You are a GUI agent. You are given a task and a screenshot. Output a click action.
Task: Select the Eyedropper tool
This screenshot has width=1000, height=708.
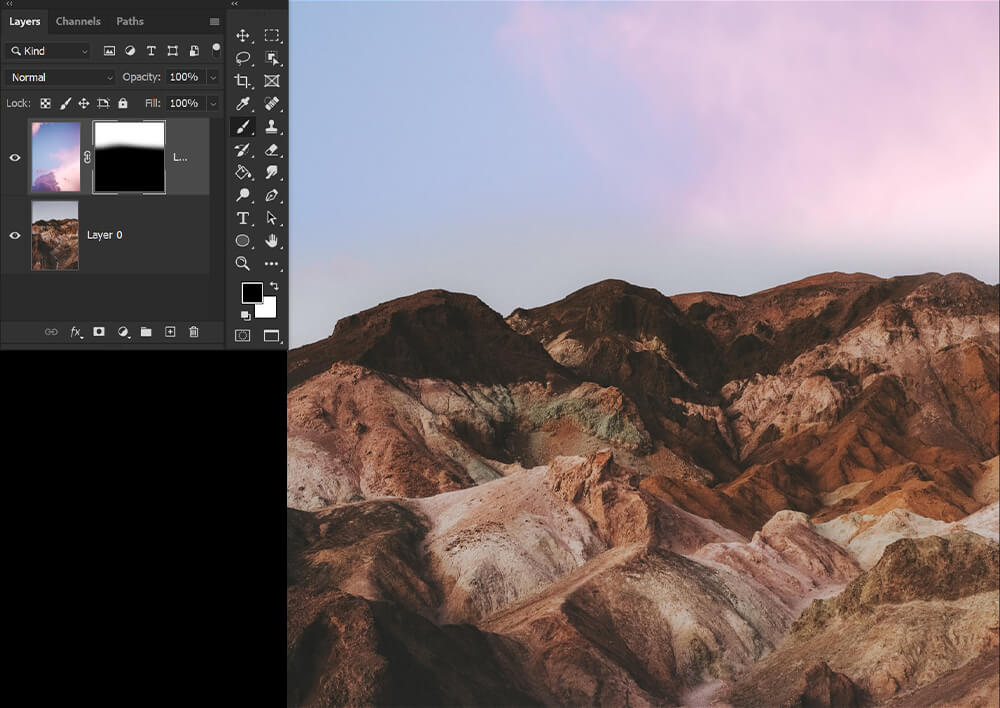(242, 103)
